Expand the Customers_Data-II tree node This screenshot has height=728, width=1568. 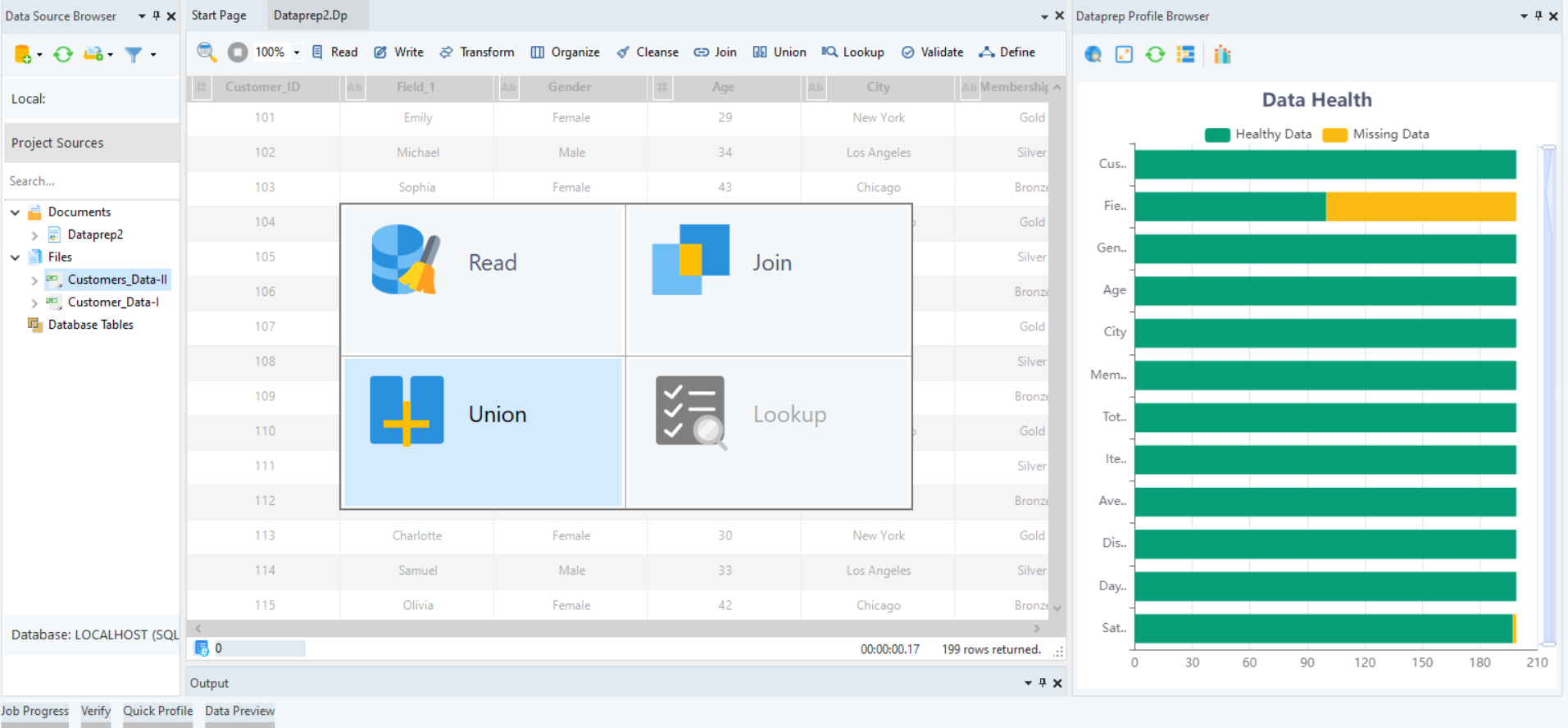(34, 280)
